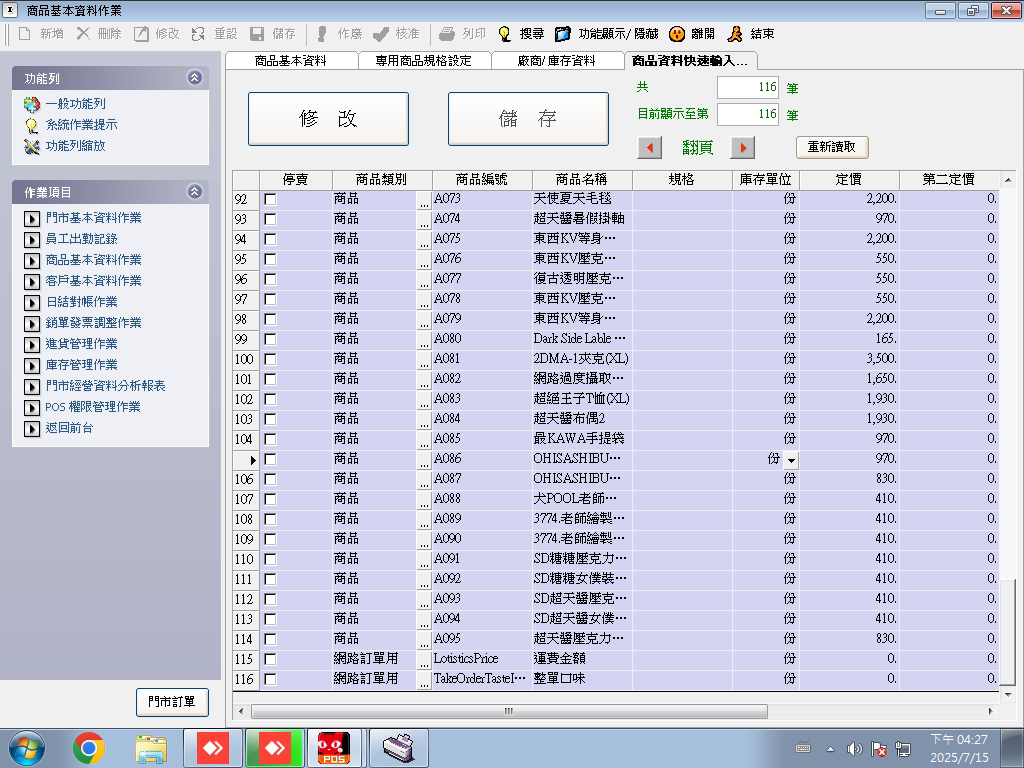The height and width of the screenshot is (768, 1024).
Task: Toggle 停賣 checkbox for item A081
Action: pos(270,359)
